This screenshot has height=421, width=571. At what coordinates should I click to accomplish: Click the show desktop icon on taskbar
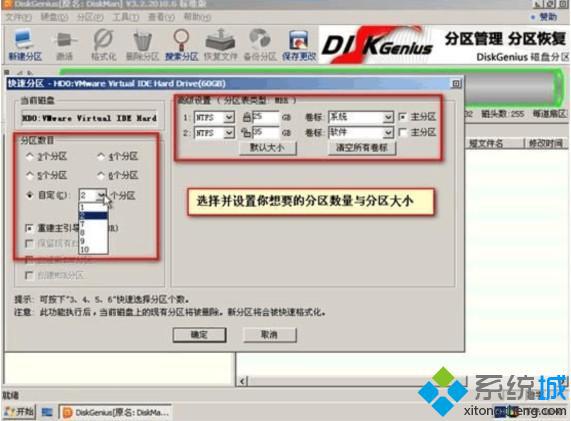pyautogui.click(x=47, y=412)
